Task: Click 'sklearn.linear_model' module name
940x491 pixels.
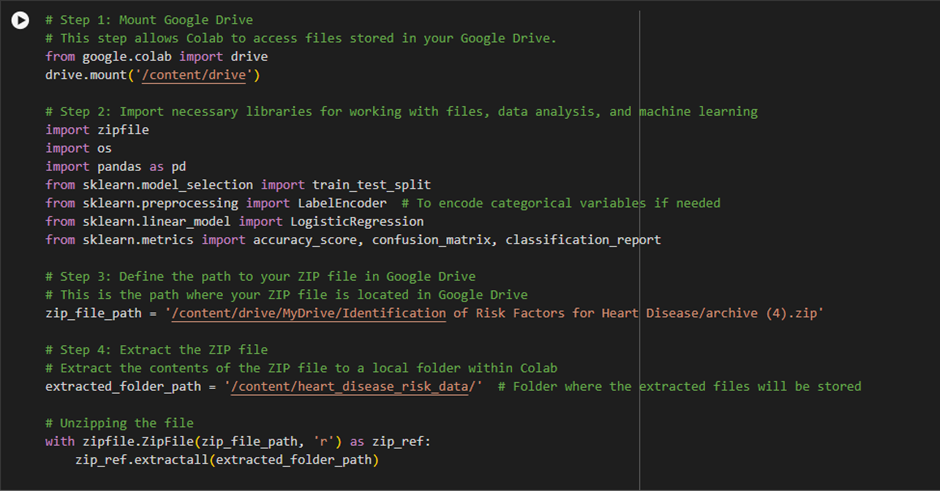Action: click(156, 221)
